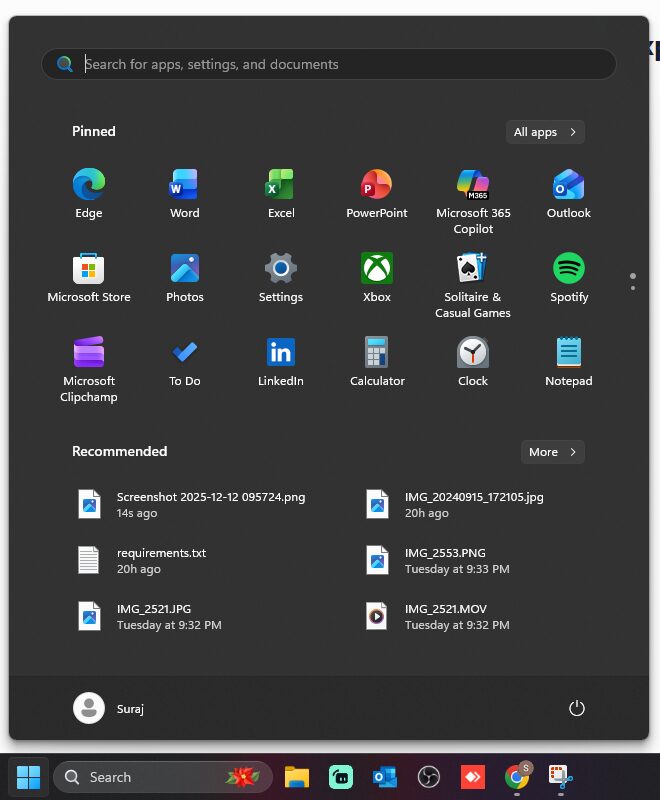
Task: Open IMG_2553.PNG from Recommended
Action: 438,561
